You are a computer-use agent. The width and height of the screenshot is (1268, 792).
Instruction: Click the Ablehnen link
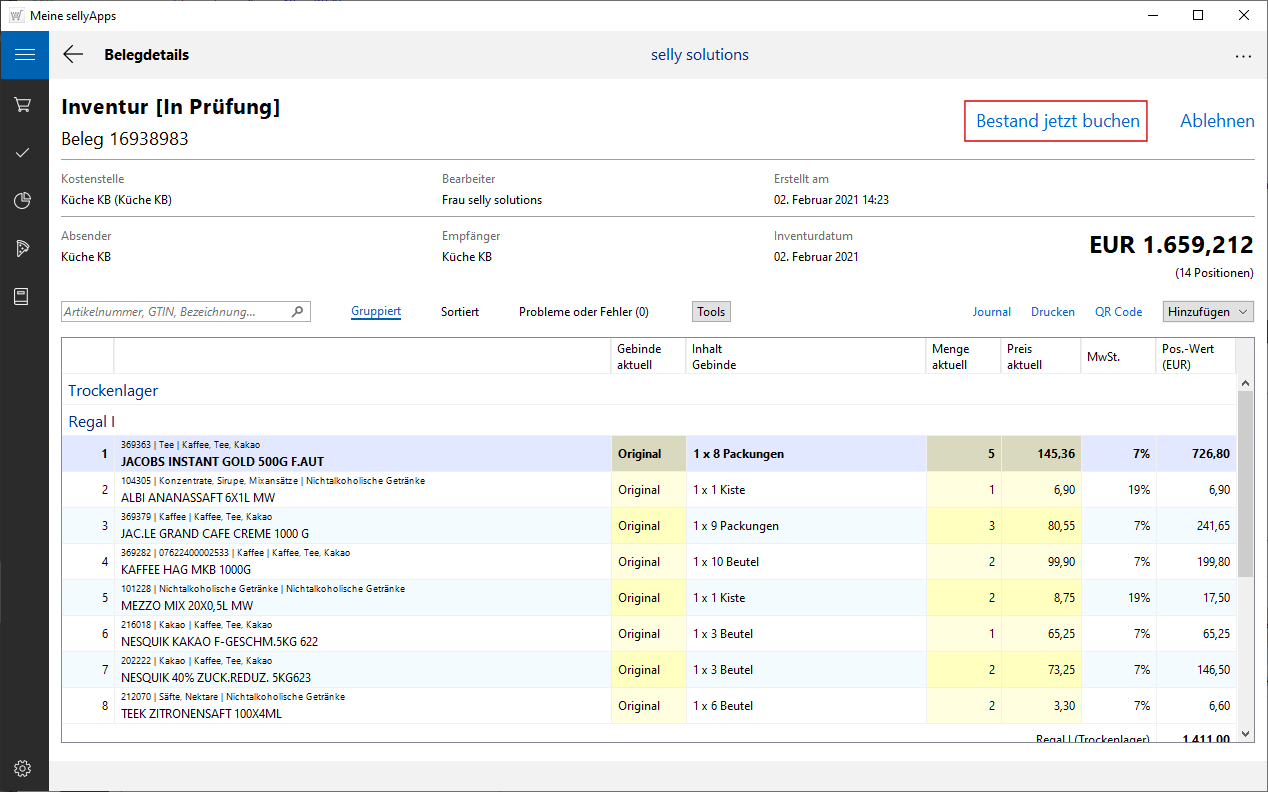tap(1217, 121)
